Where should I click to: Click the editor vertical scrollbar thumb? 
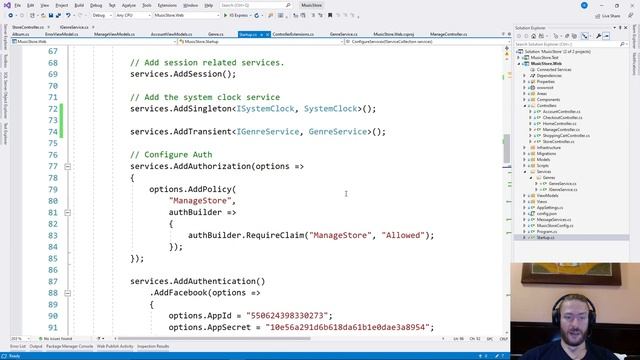pos(507,149)
